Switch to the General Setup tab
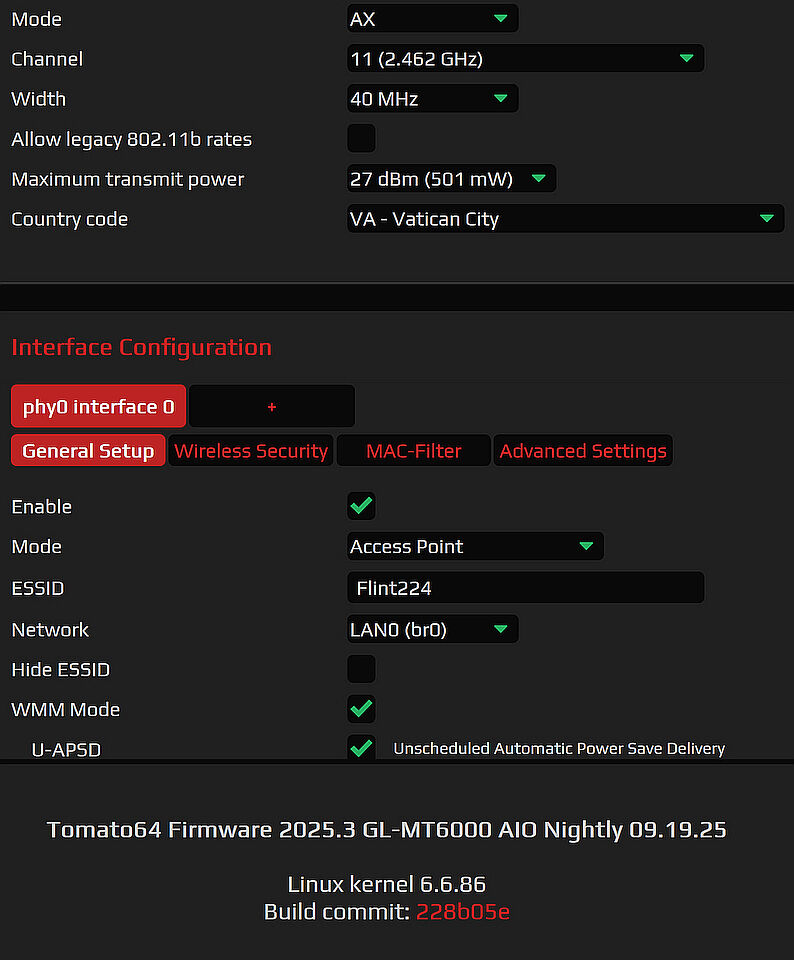The height and width of the screenshot is (960, 794). [x=88, y=451]
